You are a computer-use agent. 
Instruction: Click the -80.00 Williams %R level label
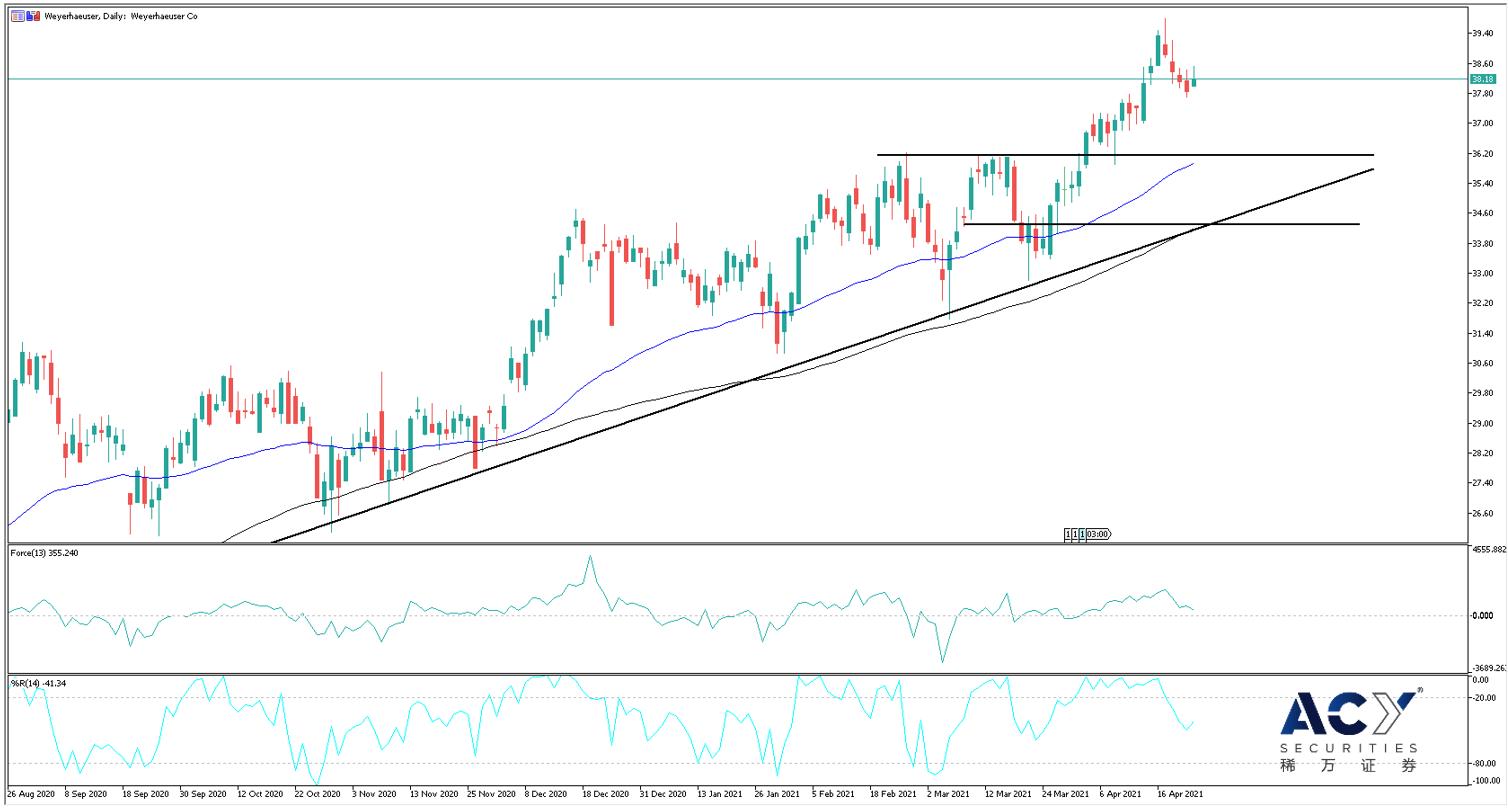click(1483, 764)
